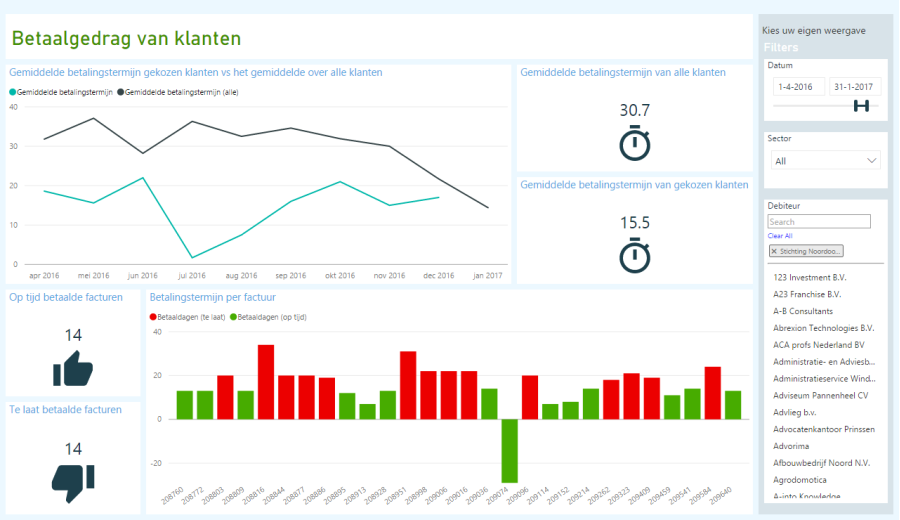Click the Debiteur search box
This screenshot has width=900, height=520.
818,222
